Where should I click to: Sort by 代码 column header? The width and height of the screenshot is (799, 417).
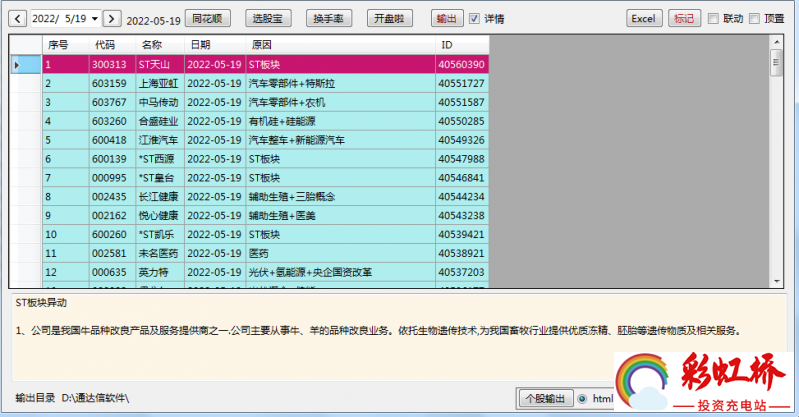pyautogui.click(x=112, y=45)
